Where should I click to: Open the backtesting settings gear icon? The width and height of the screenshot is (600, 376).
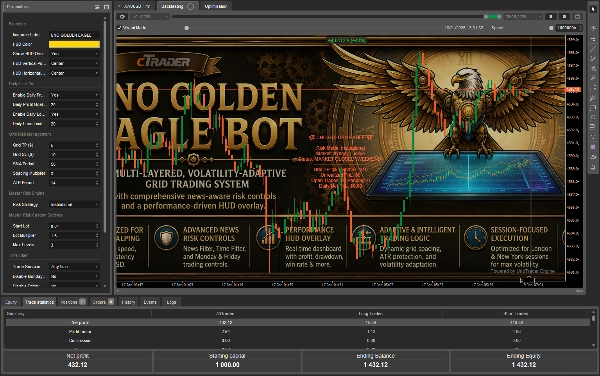[122, 16]
